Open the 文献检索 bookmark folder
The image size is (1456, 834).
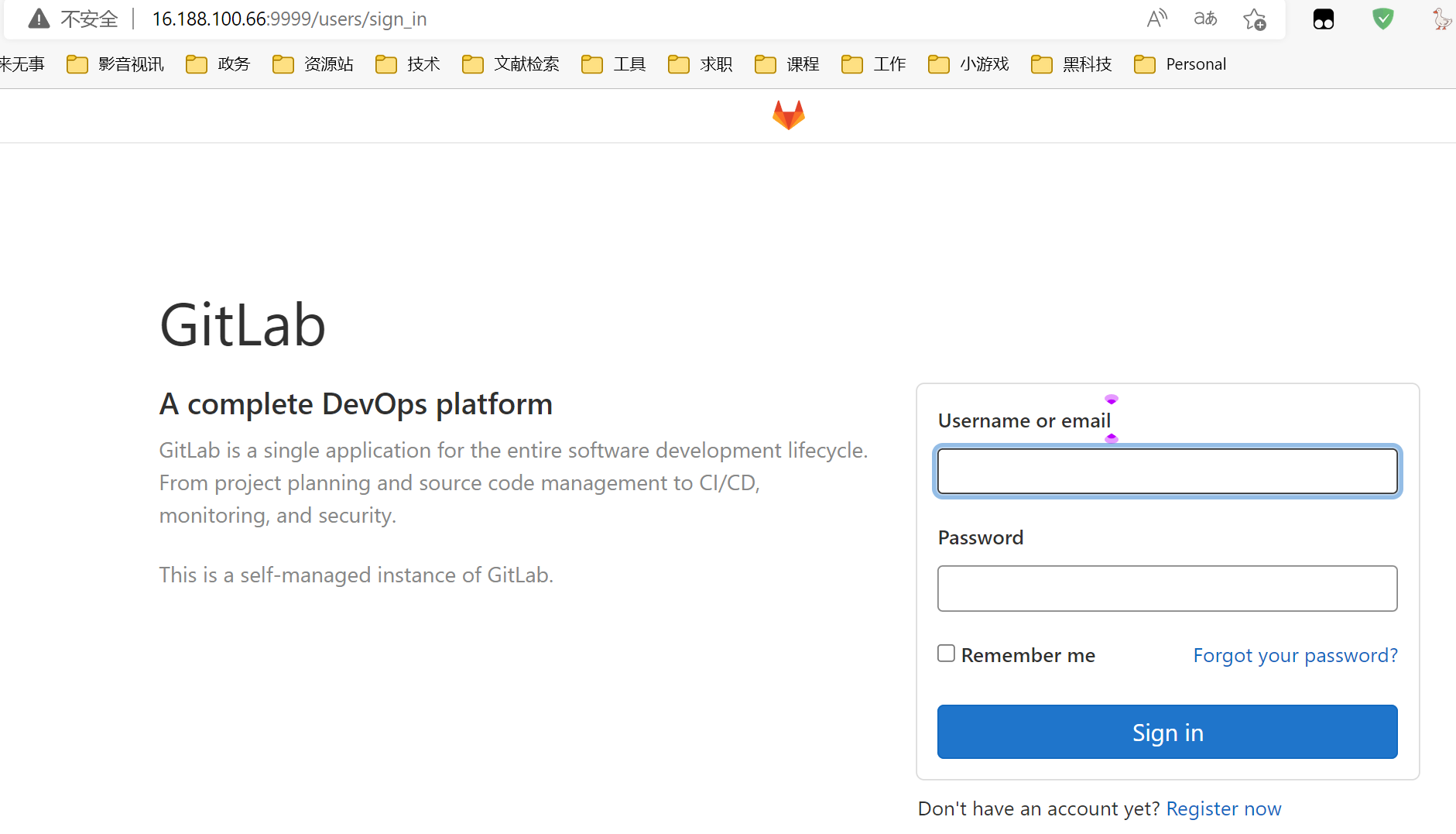click(511, 64)
